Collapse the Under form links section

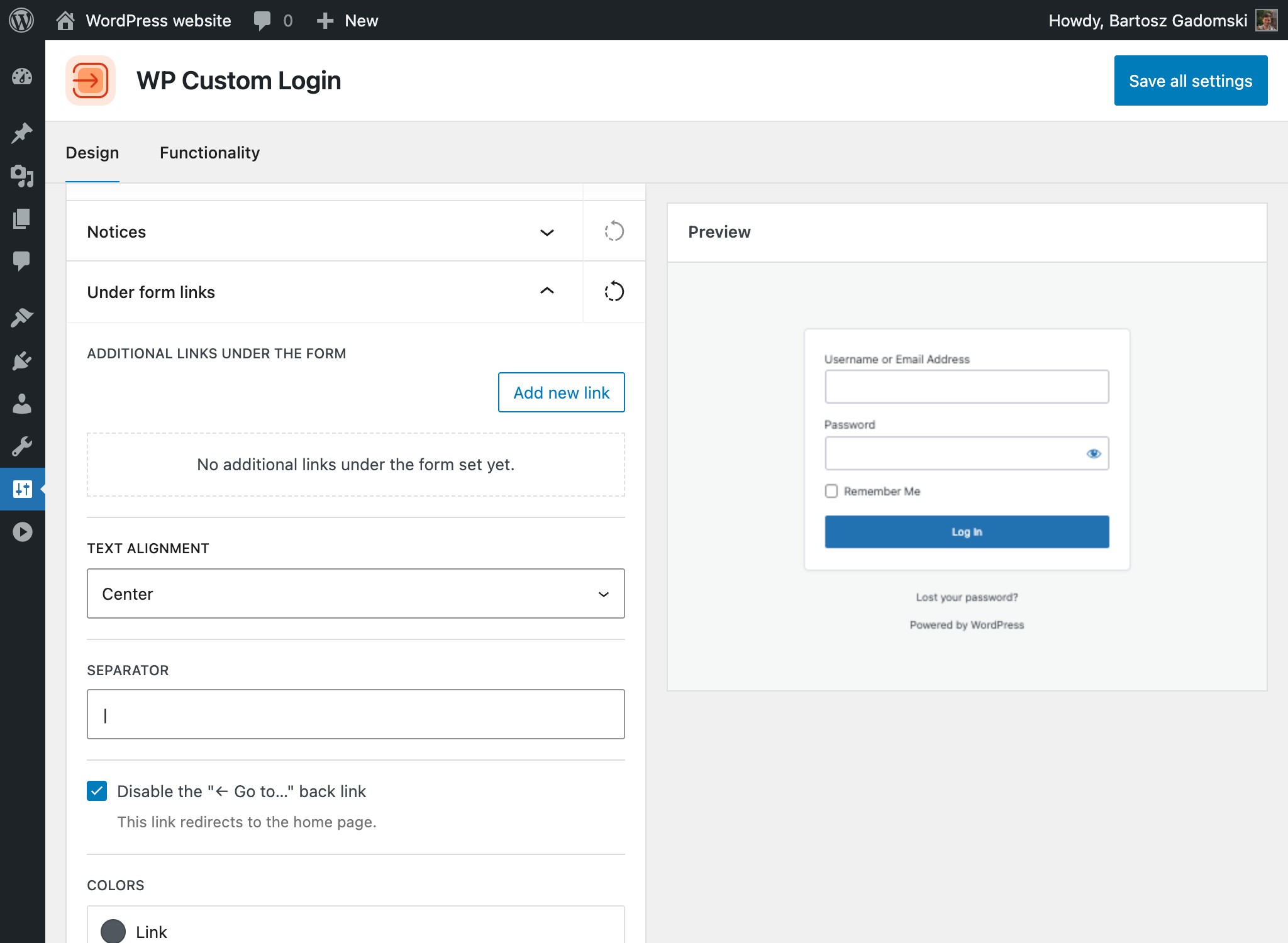[x=547, y=292]
